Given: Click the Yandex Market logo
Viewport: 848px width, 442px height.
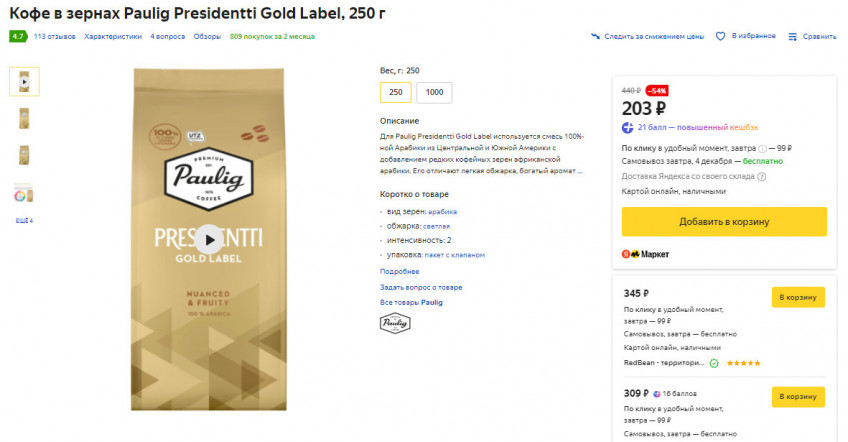Looking at the screenshot, I should pyautogui.click(x=645, y=254).
